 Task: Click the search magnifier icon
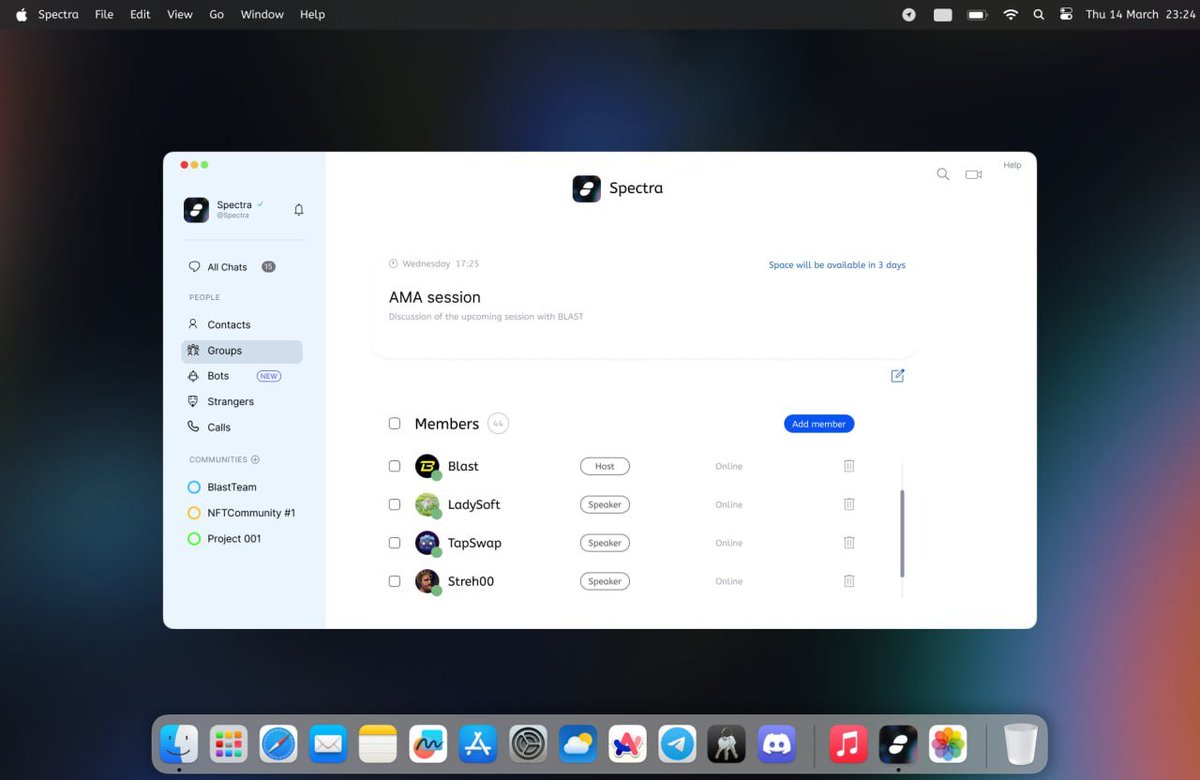click(x=943, y=174)
